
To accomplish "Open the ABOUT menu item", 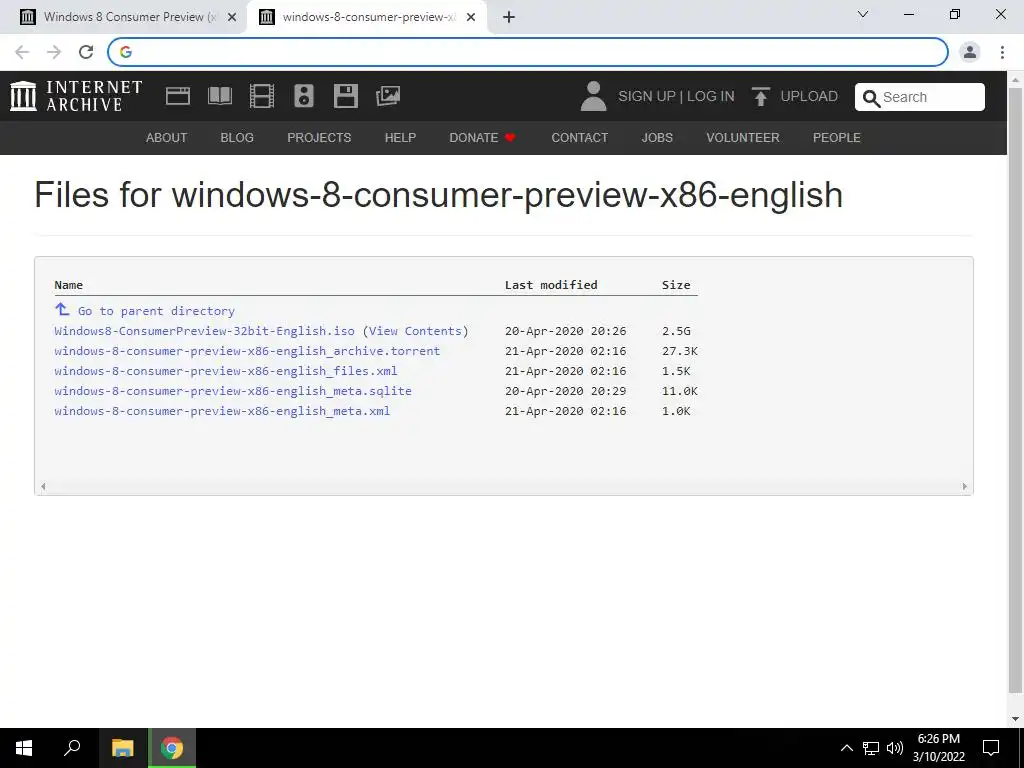I will click(167, 138).
